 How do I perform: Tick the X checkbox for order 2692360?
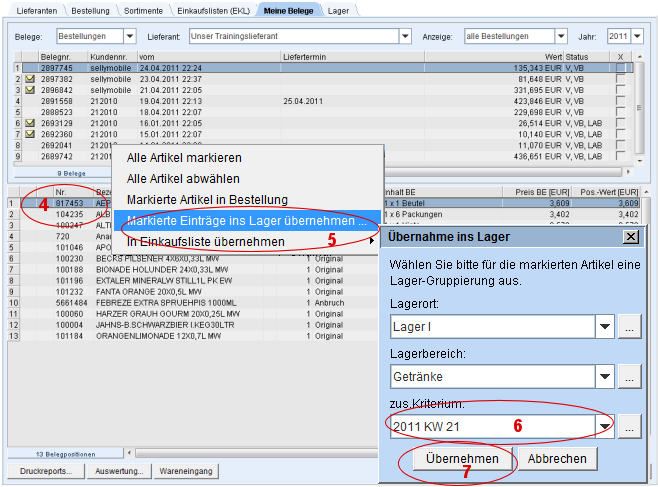[620, 134]
